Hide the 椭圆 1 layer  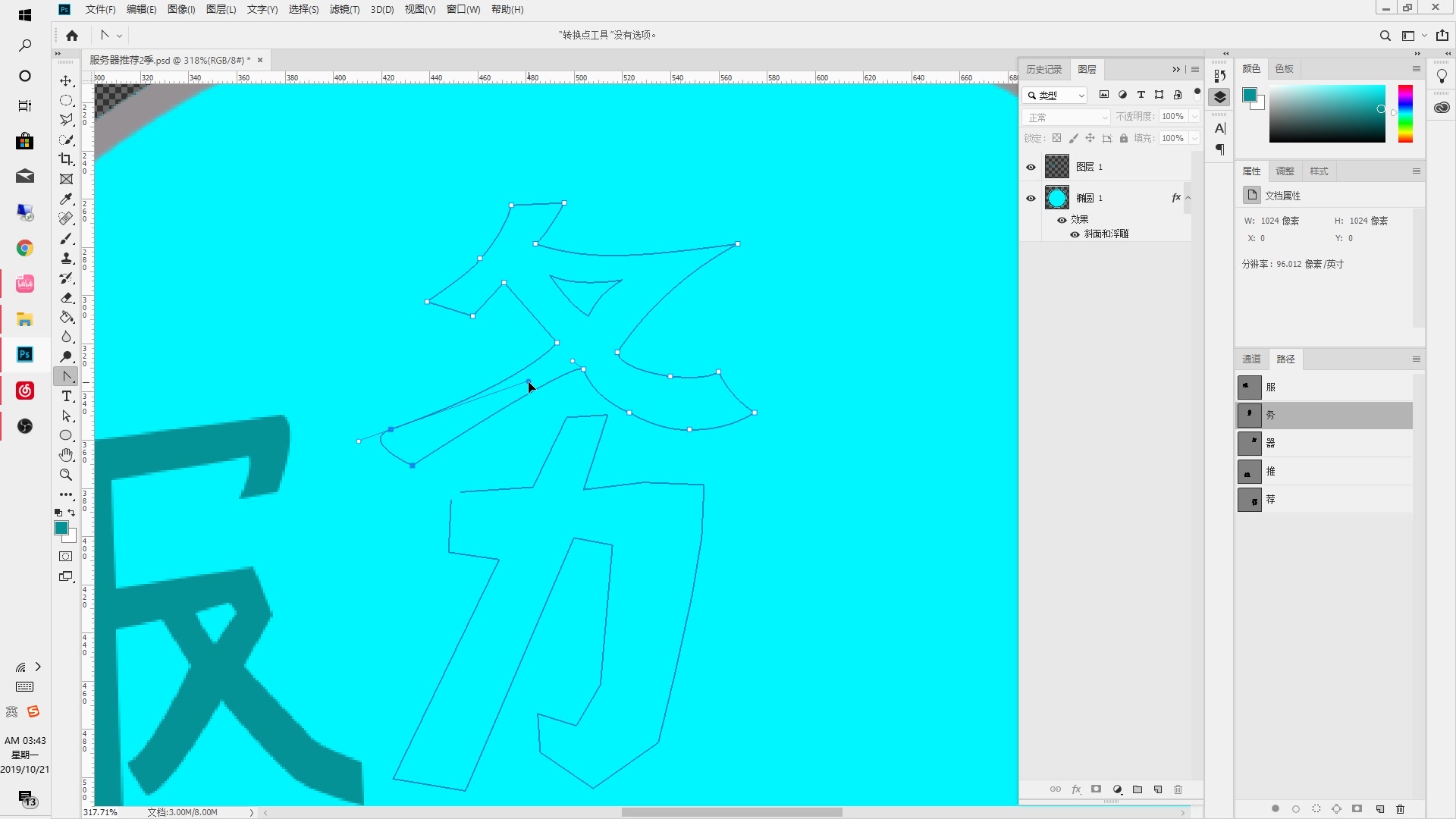pyautogui.click(x=1031, y=198)
